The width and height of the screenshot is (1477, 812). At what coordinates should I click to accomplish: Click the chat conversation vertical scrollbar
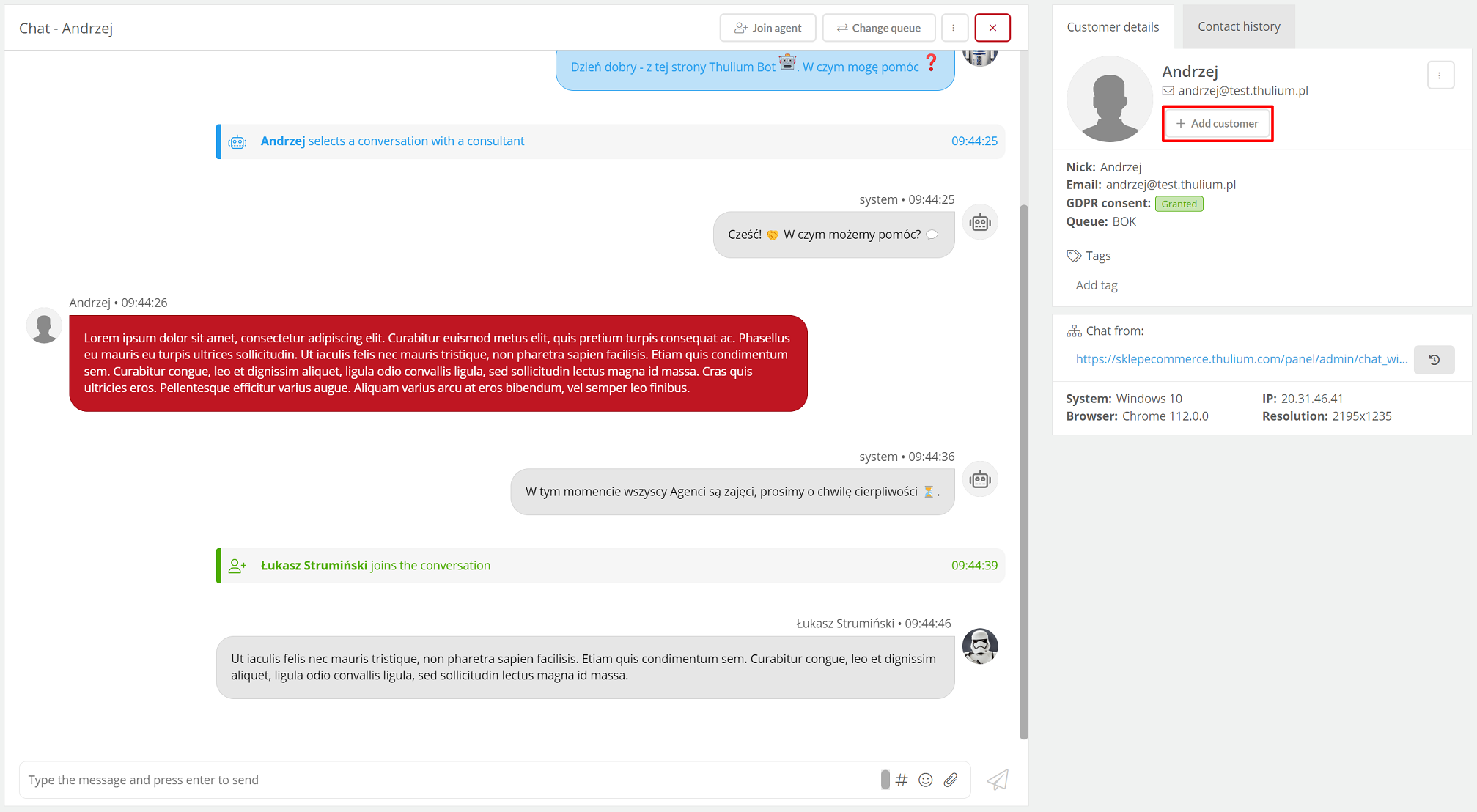pos(1024,469)
